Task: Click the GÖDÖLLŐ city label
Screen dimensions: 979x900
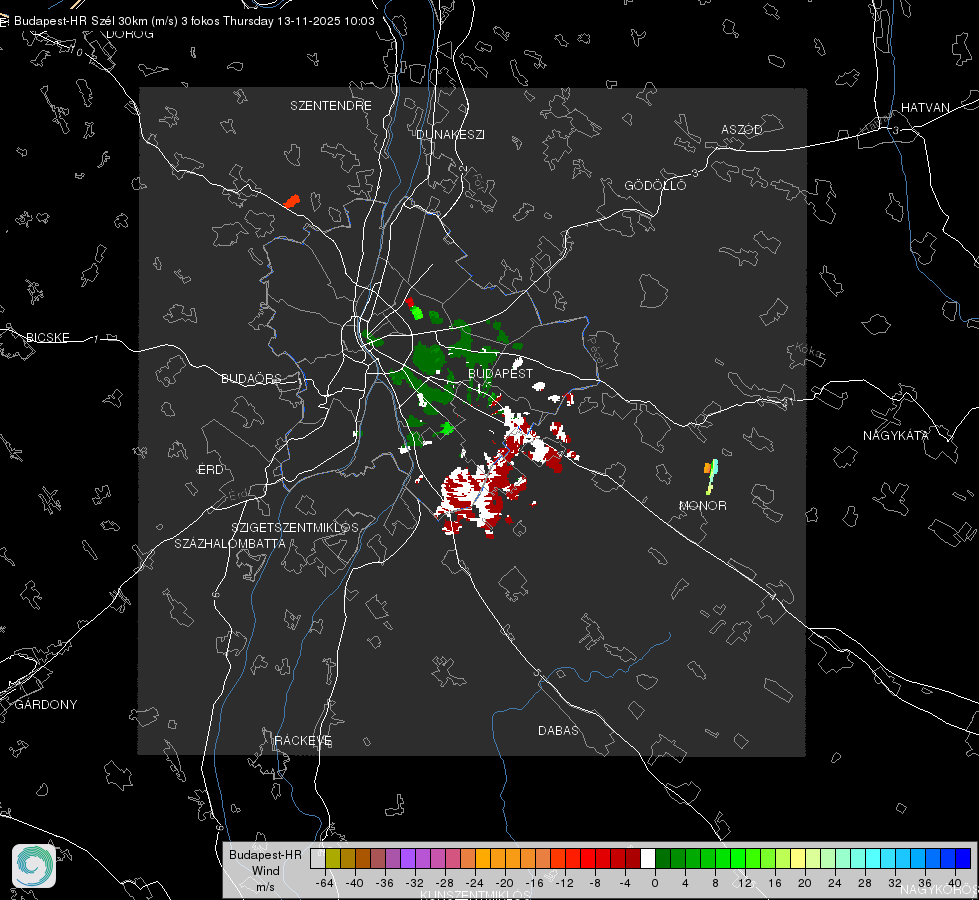Action: 655,185
